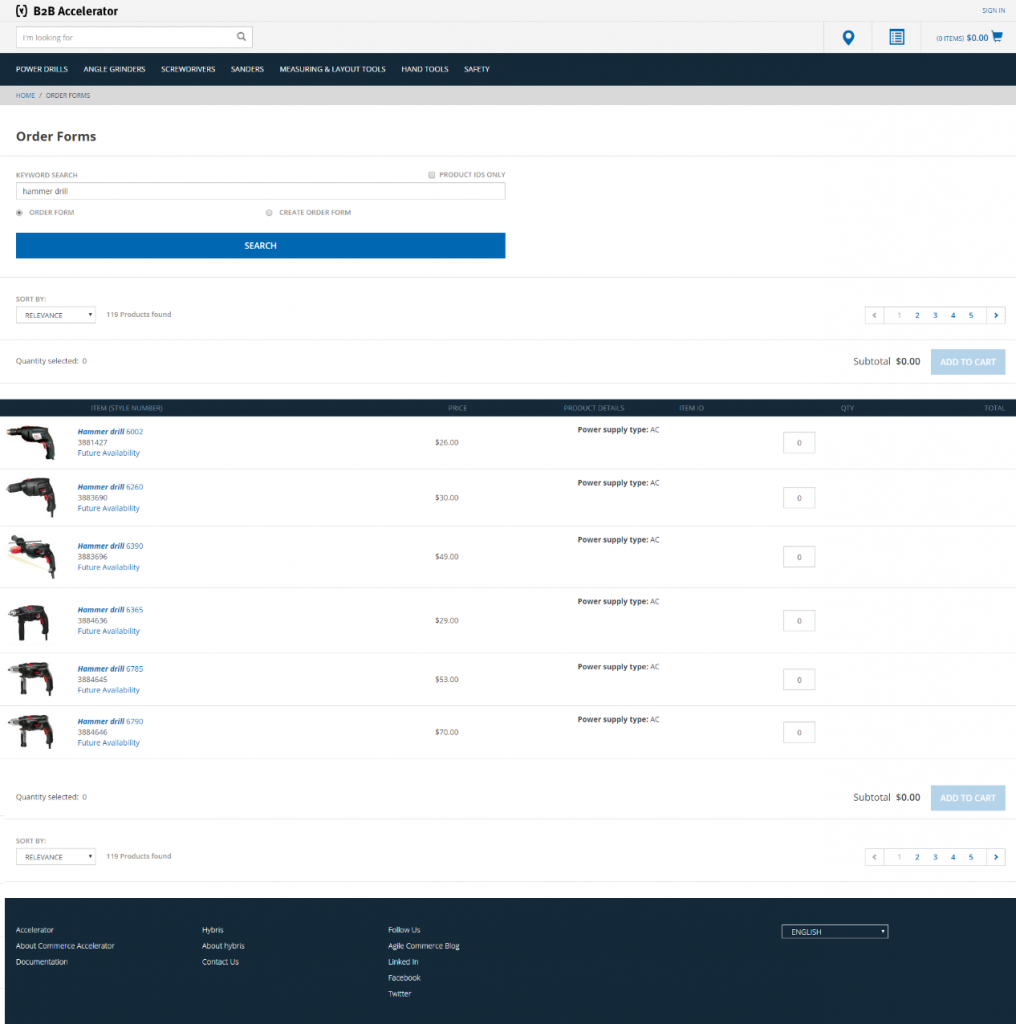1016x1024 pixels.
Task: Go to next page in top pagination
Action: pyautogui.click(x=996, y=315)
